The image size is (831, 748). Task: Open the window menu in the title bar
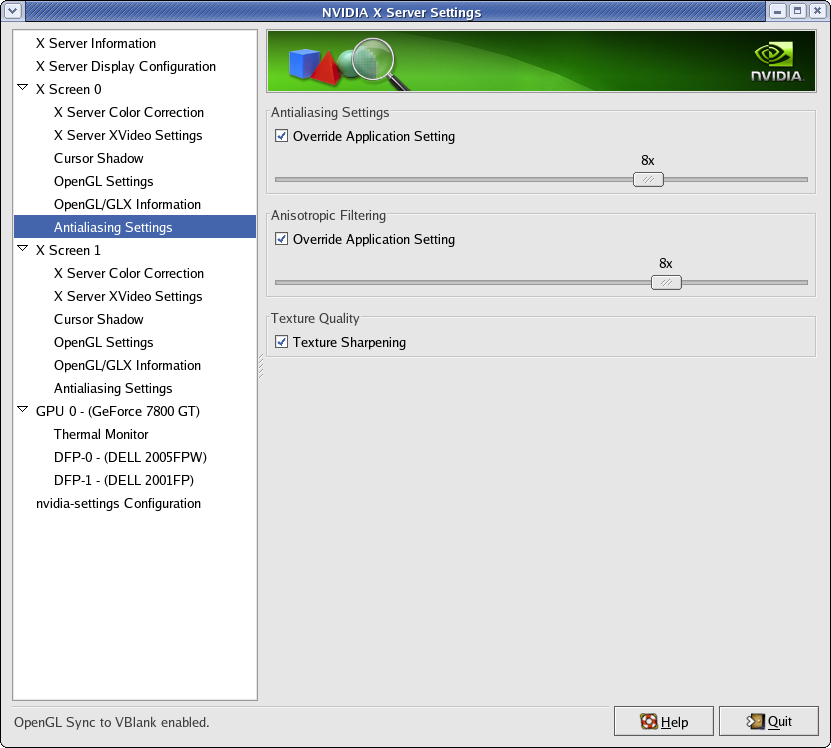(x=12, y=11)
